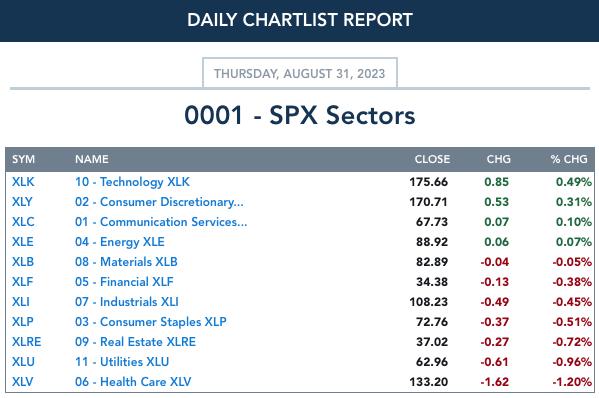Viewport: 599px width, 398px height.
Task: Select the XLE ticker symbol
Action: (23, 242)
